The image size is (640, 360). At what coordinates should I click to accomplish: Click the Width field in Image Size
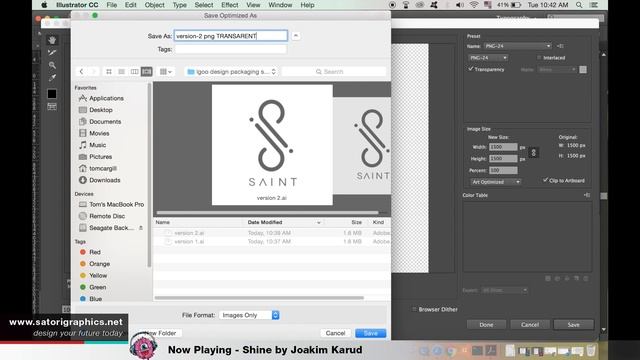click(x=503, y=147)
